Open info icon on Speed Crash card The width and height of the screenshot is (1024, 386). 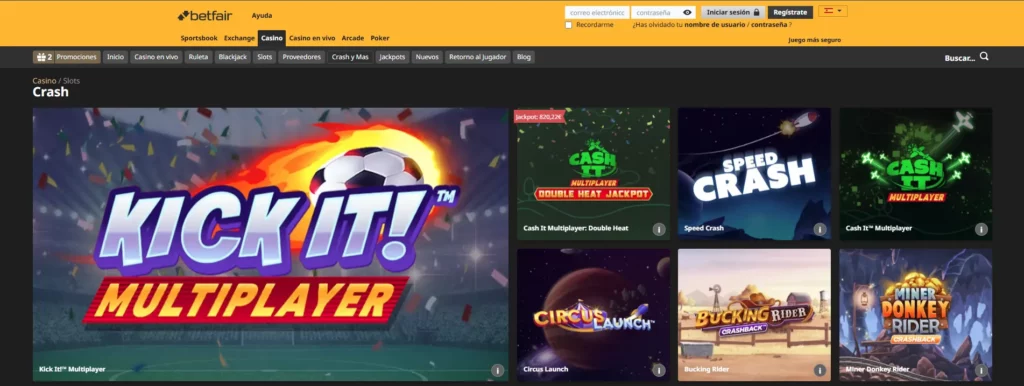point(820,229)
